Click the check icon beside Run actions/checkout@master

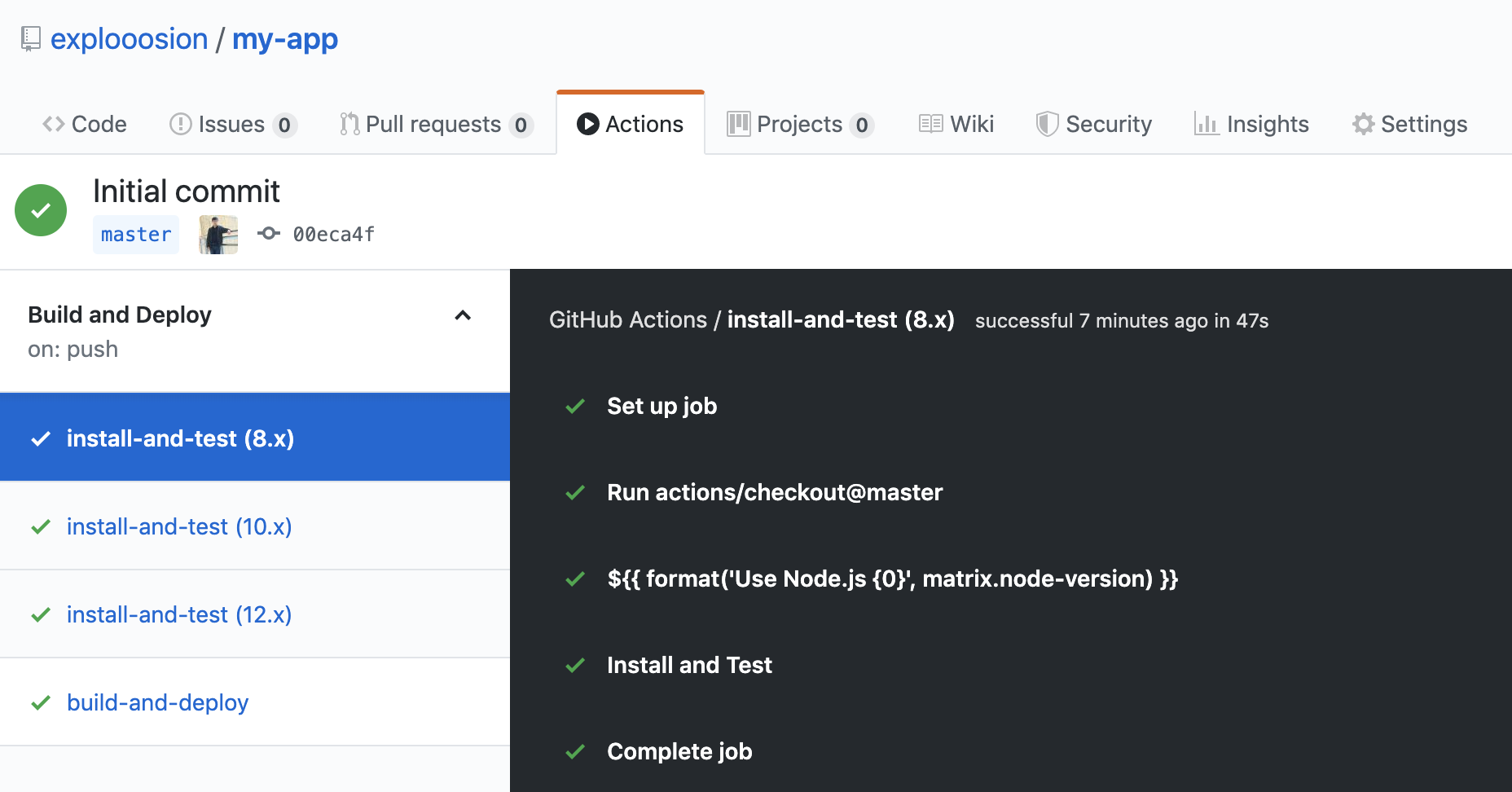(x=575, y=493)
